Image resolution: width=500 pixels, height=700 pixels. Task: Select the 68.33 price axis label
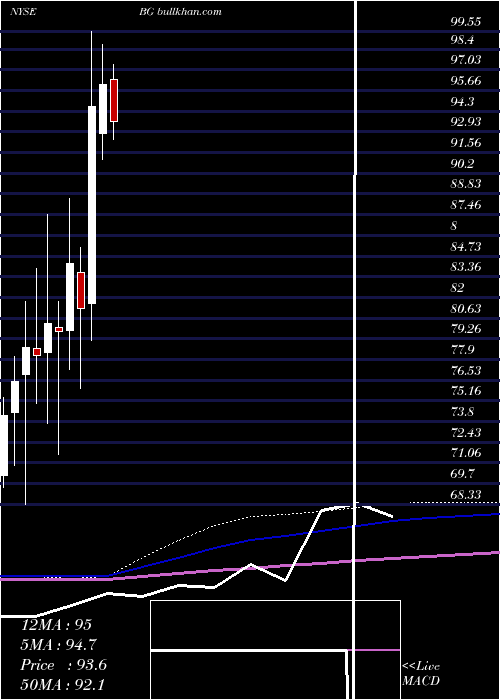coord(466,495)
